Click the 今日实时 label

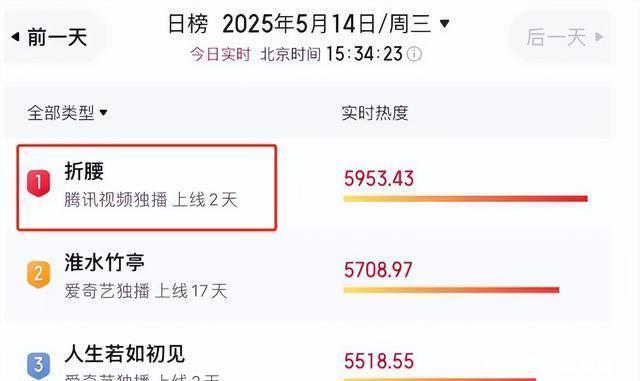pos(220,54)
